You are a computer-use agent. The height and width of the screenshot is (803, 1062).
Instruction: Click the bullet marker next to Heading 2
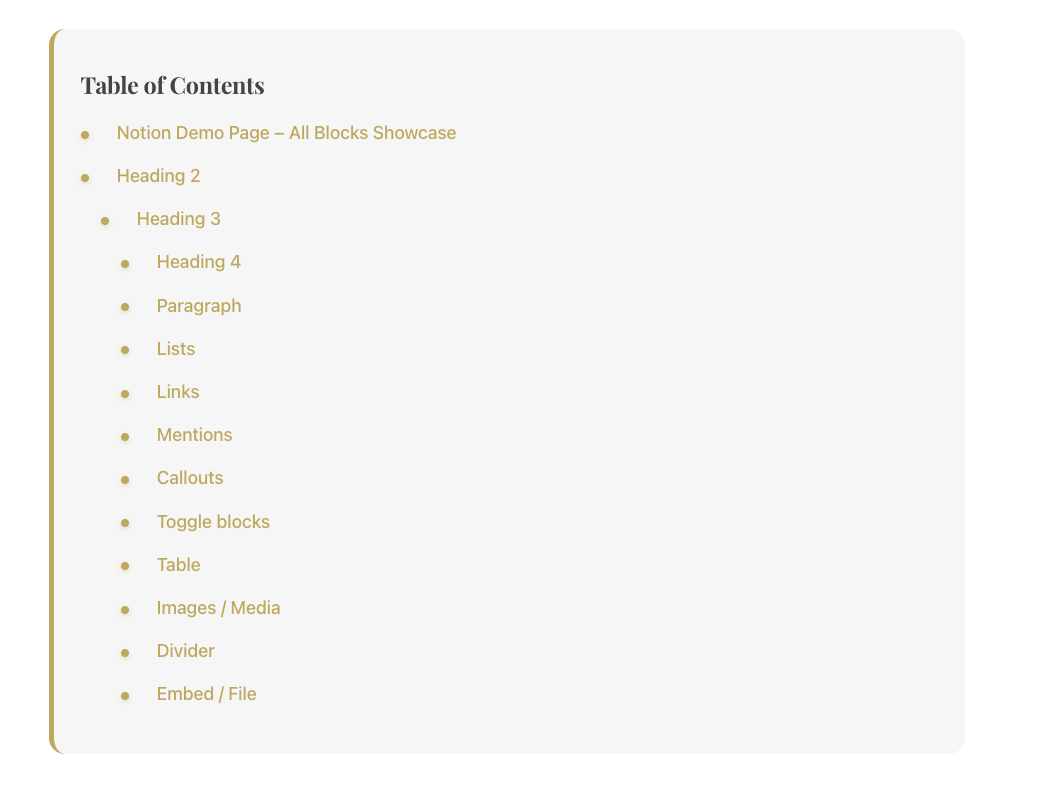[x=85, y=177]
